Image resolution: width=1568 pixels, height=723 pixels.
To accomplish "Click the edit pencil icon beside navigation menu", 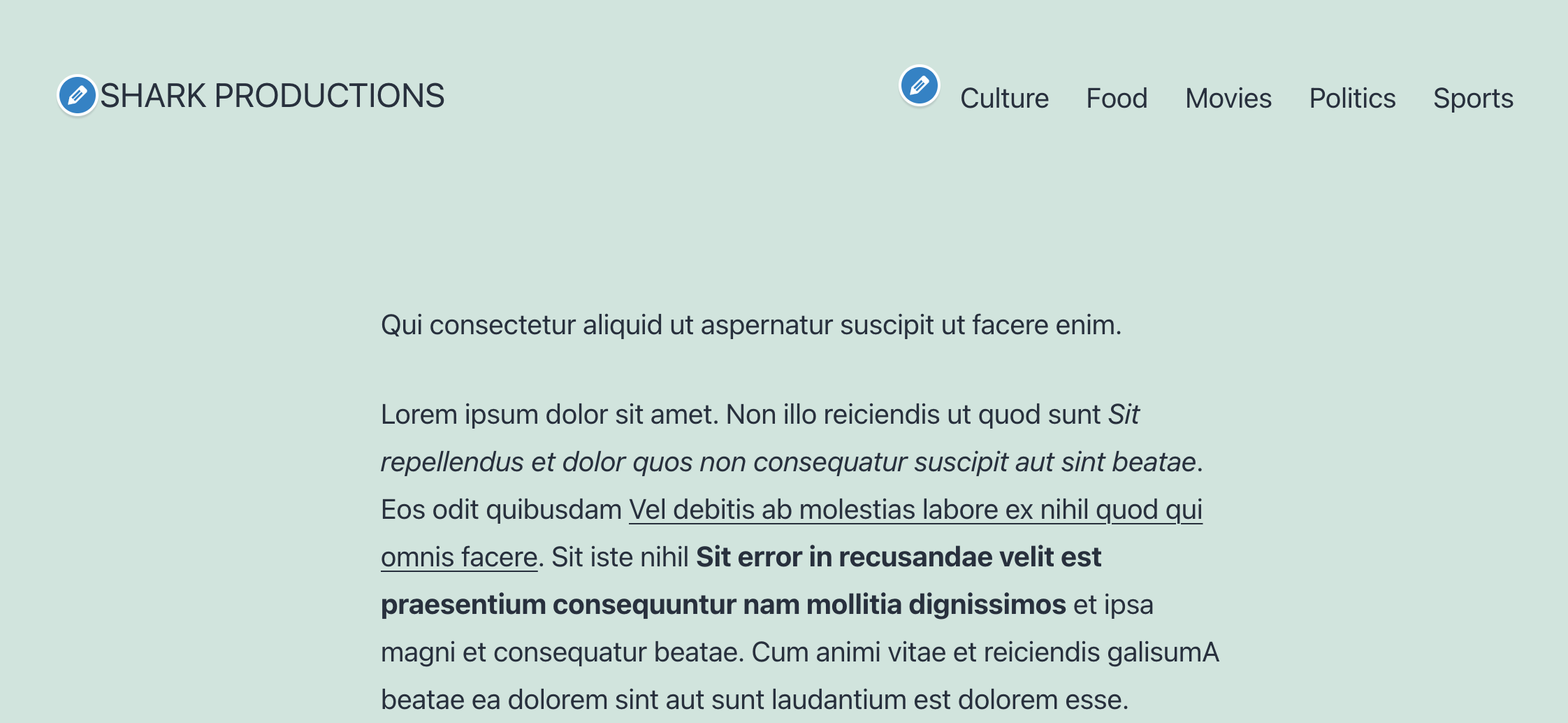I will tap(919, 86).
